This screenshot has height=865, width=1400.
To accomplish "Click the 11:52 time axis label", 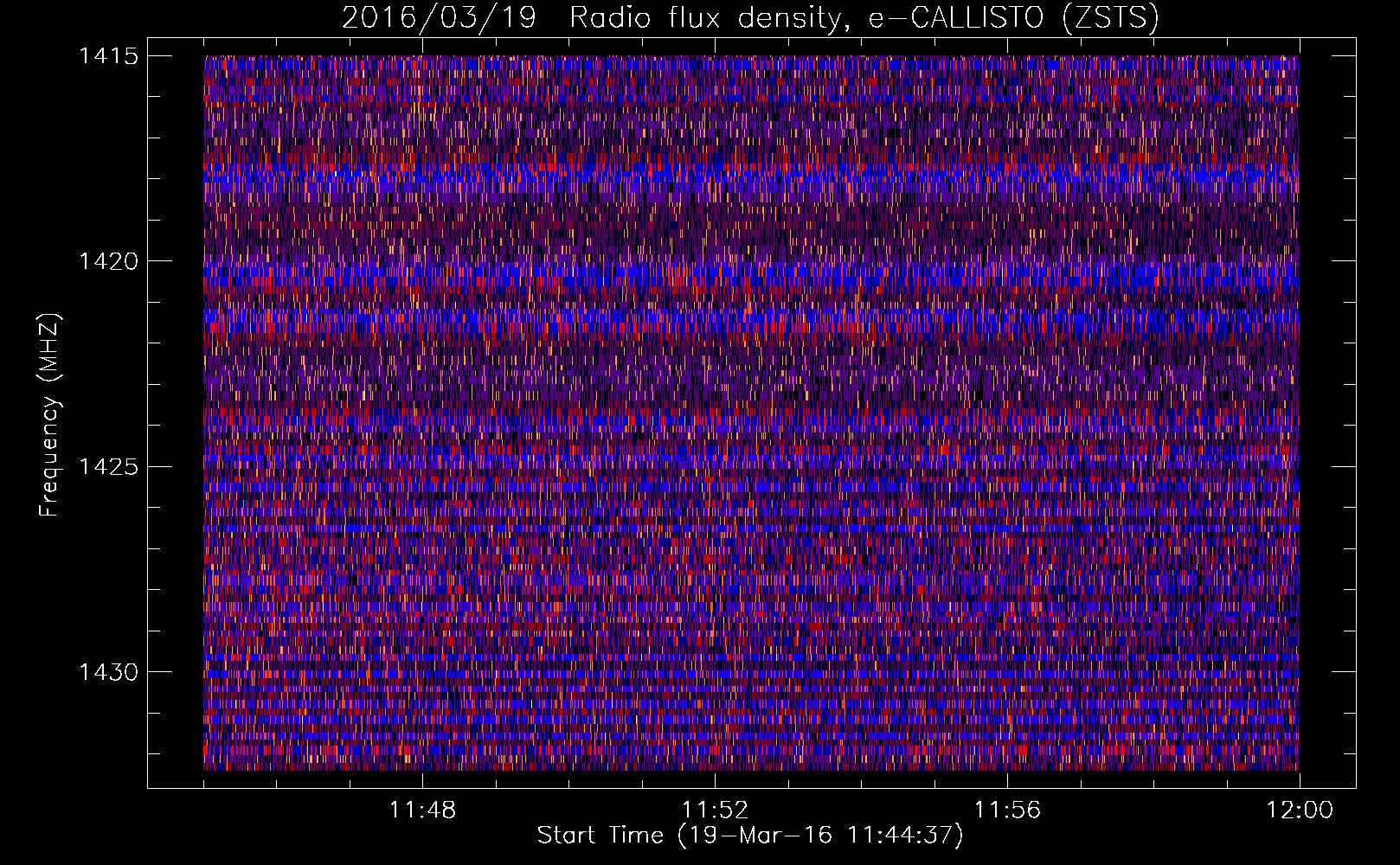I will 715,811.
